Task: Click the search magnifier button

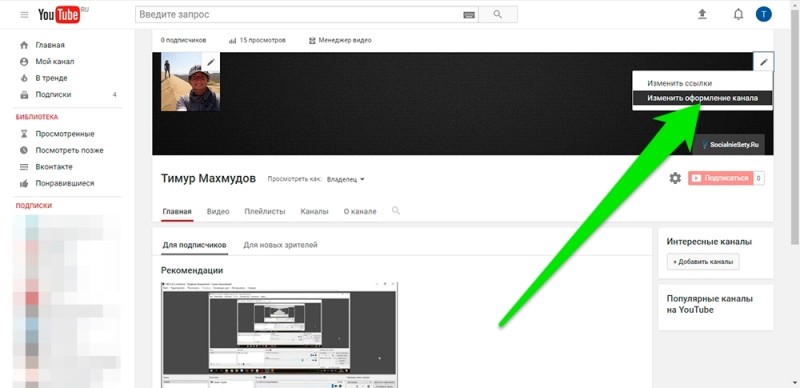Action: point(498,15)
